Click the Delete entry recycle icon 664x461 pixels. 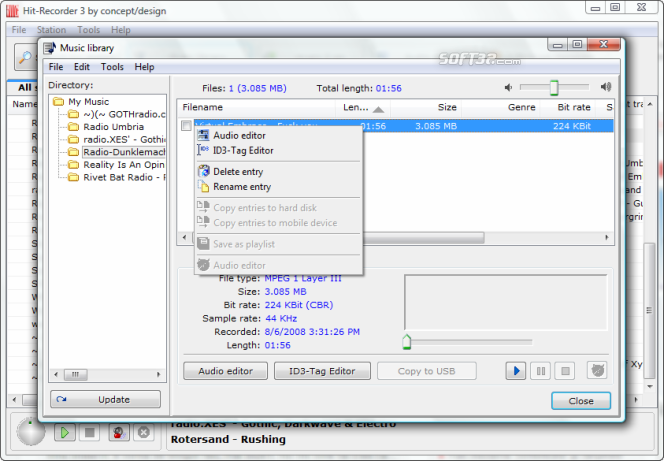[x=204, y=171]
